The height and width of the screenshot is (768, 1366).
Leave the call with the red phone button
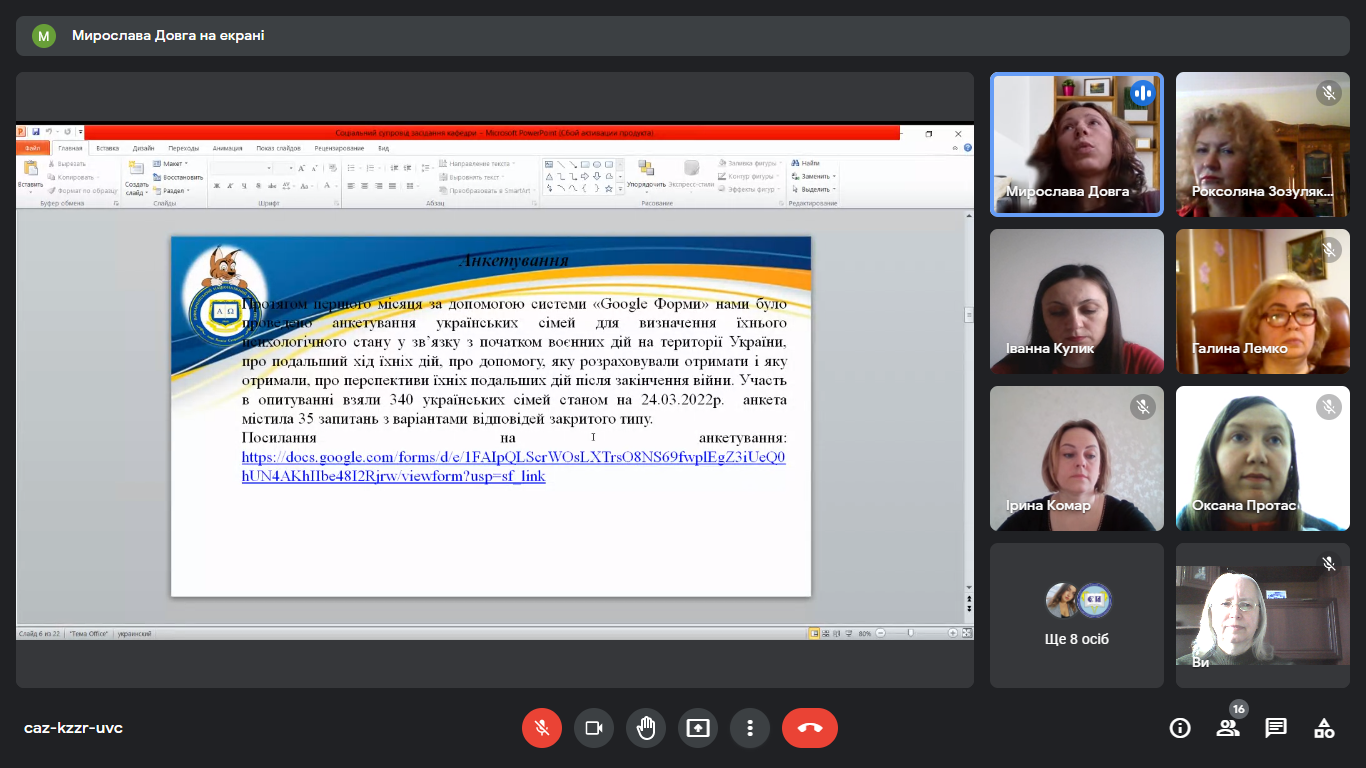pos(810,728)
